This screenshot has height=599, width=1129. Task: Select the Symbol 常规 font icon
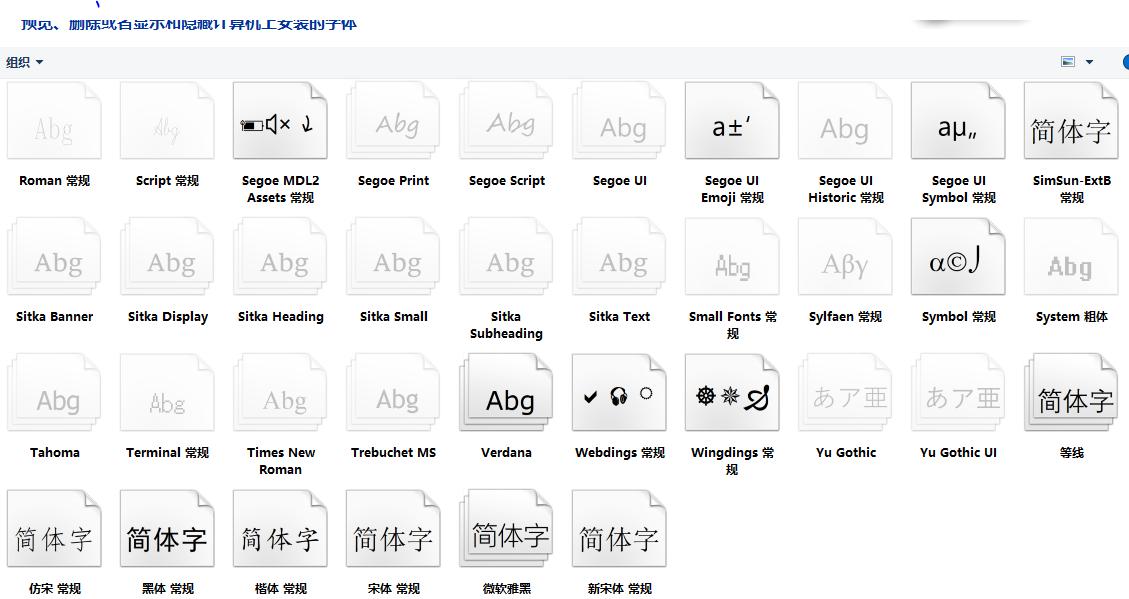click(x=958, y=257)
